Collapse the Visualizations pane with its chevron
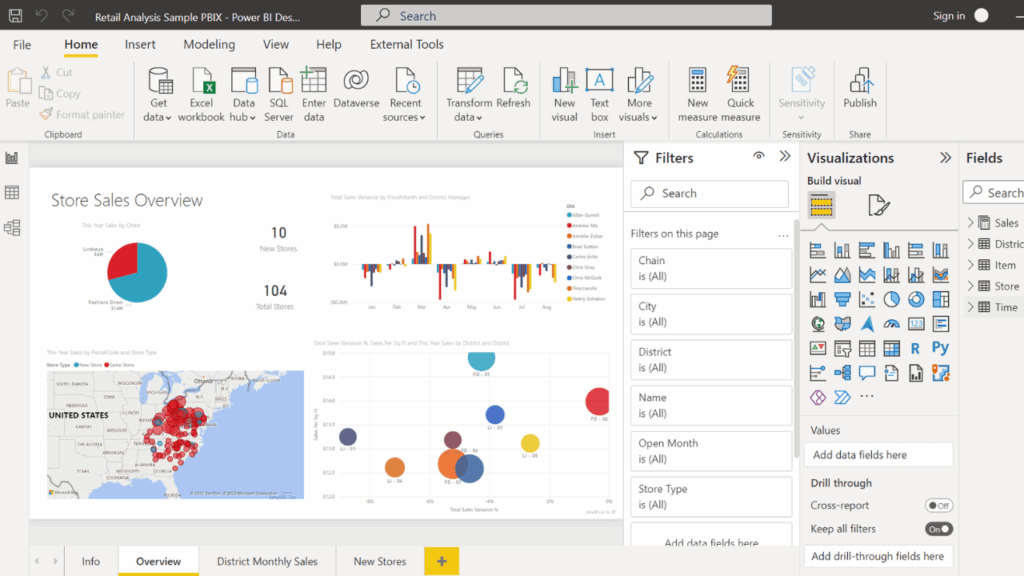This screenshot has height=576, width=1024. [x=944, y=157]
